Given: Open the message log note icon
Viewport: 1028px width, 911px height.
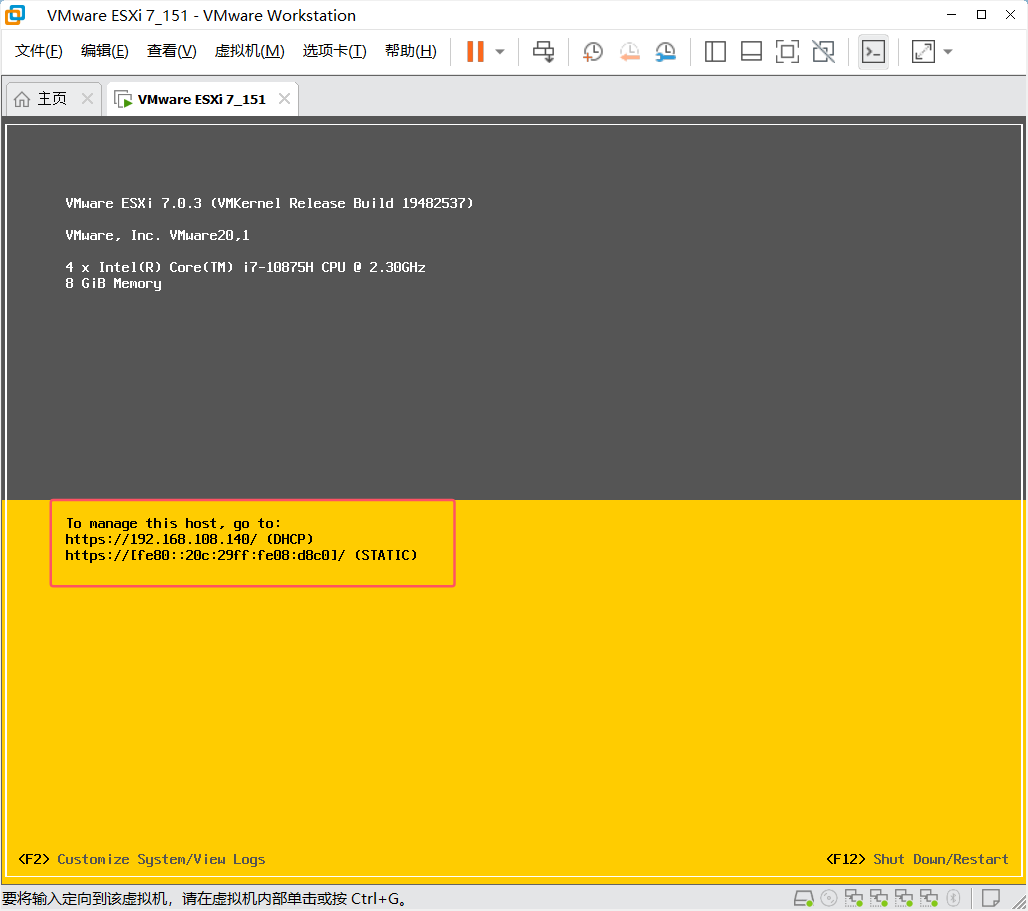Looking at the screenshot, I should click(x=991, y=897).
